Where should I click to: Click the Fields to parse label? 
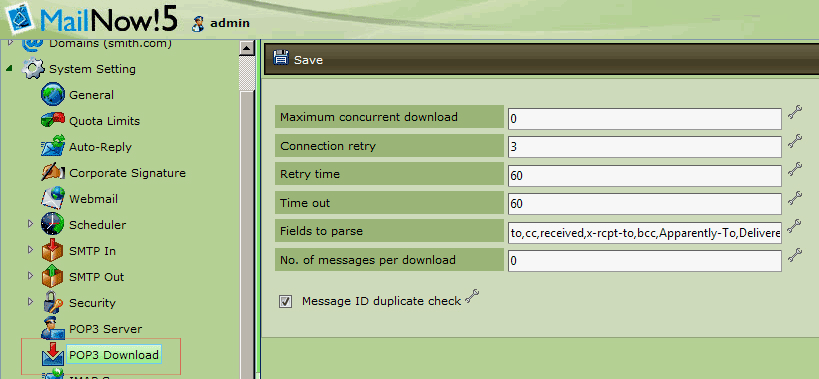[x=321, y=231]
